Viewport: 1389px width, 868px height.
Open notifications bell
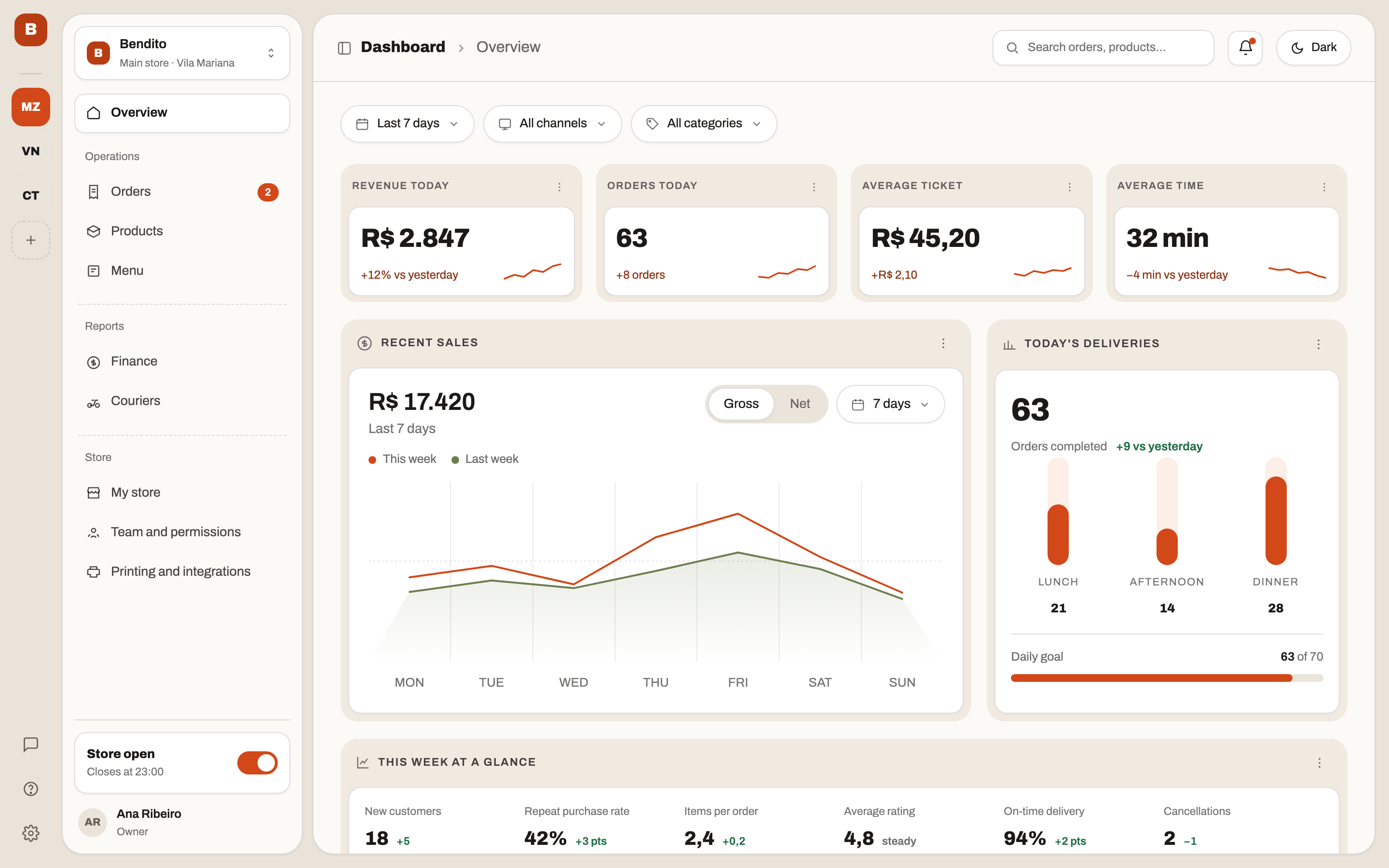pyautogui.click(x=1245, y=48)
